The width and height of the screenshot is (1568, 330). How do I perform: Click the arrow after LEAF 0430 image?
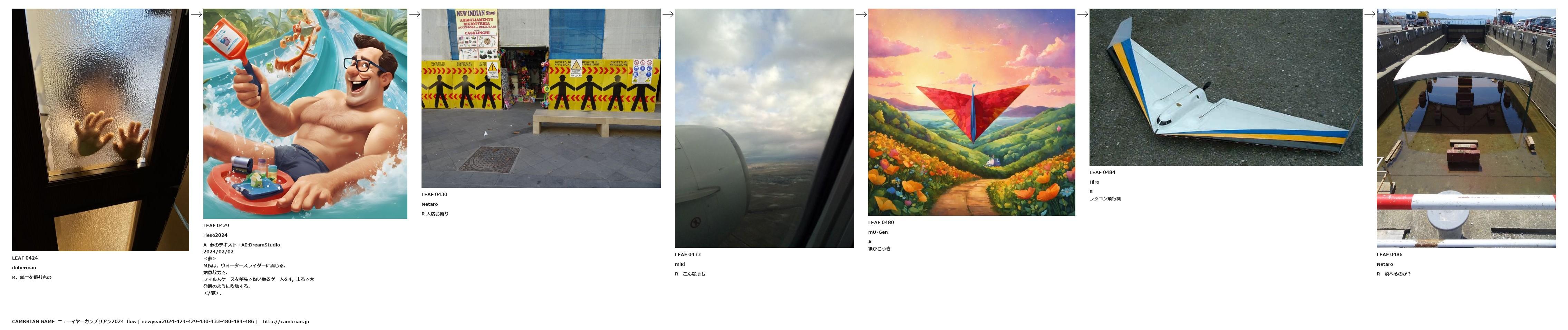pos(668,14)
